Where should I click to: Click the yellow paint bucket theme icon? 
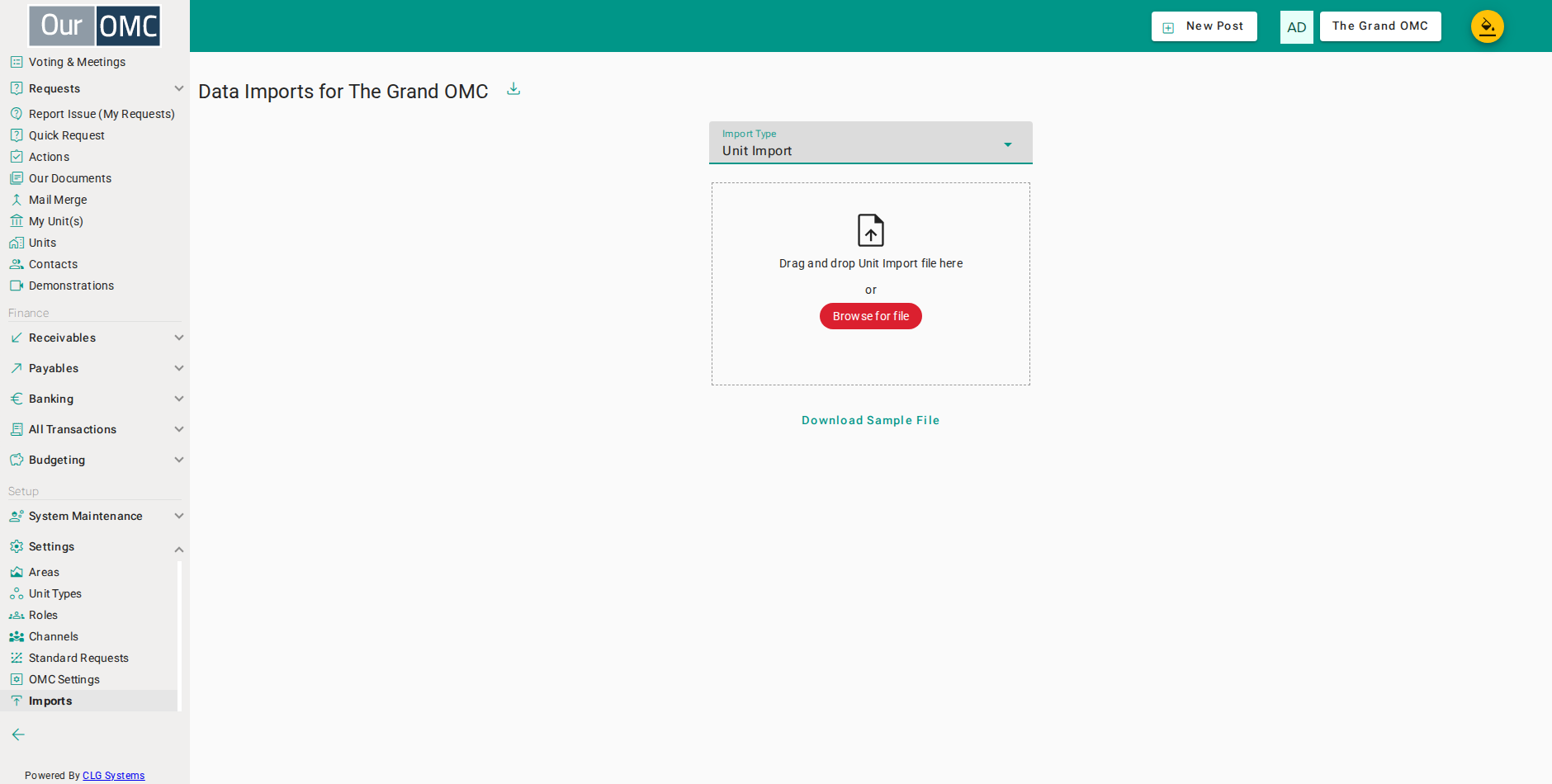tap(1487, 26)
